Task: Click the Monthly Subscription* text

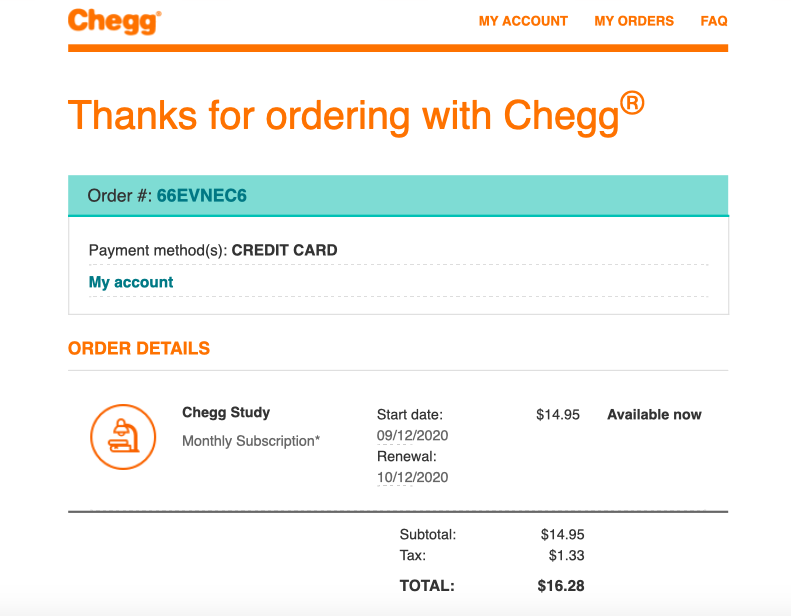Action: coord(251,441)
